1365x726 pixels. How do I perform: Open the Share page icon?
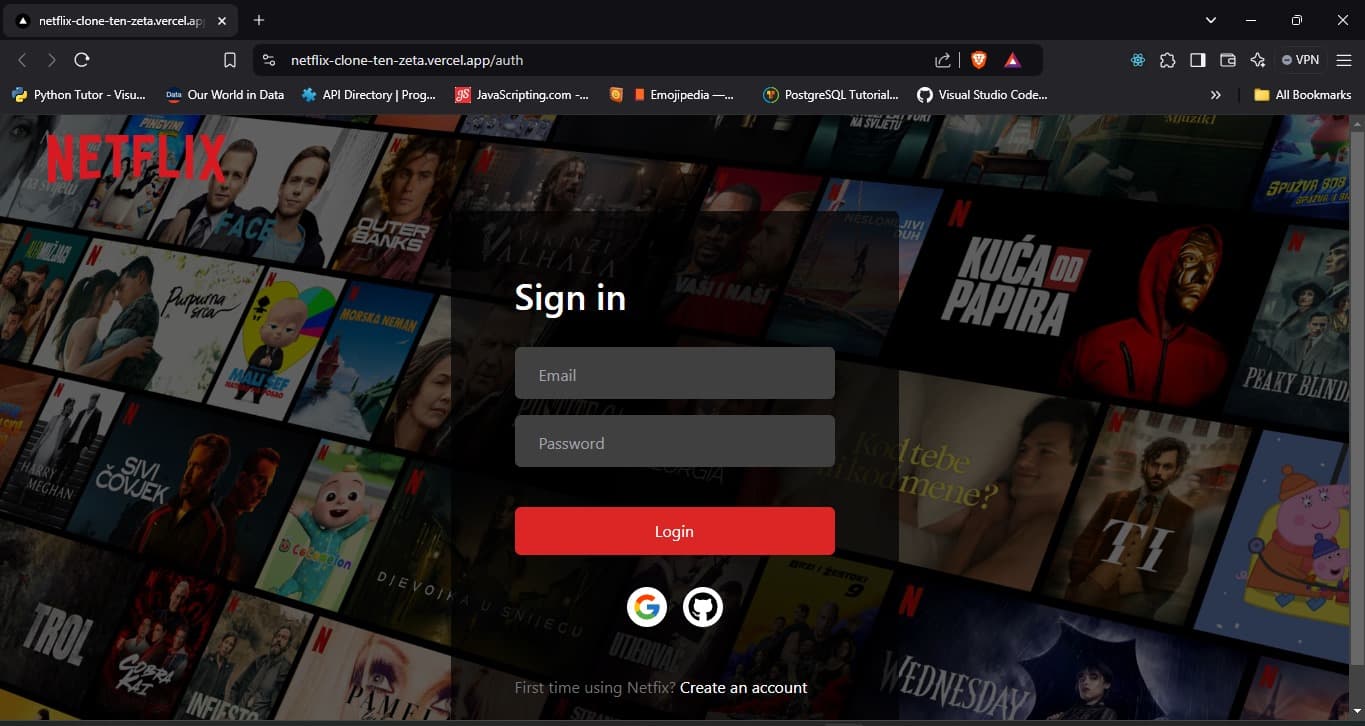[941, 60]
